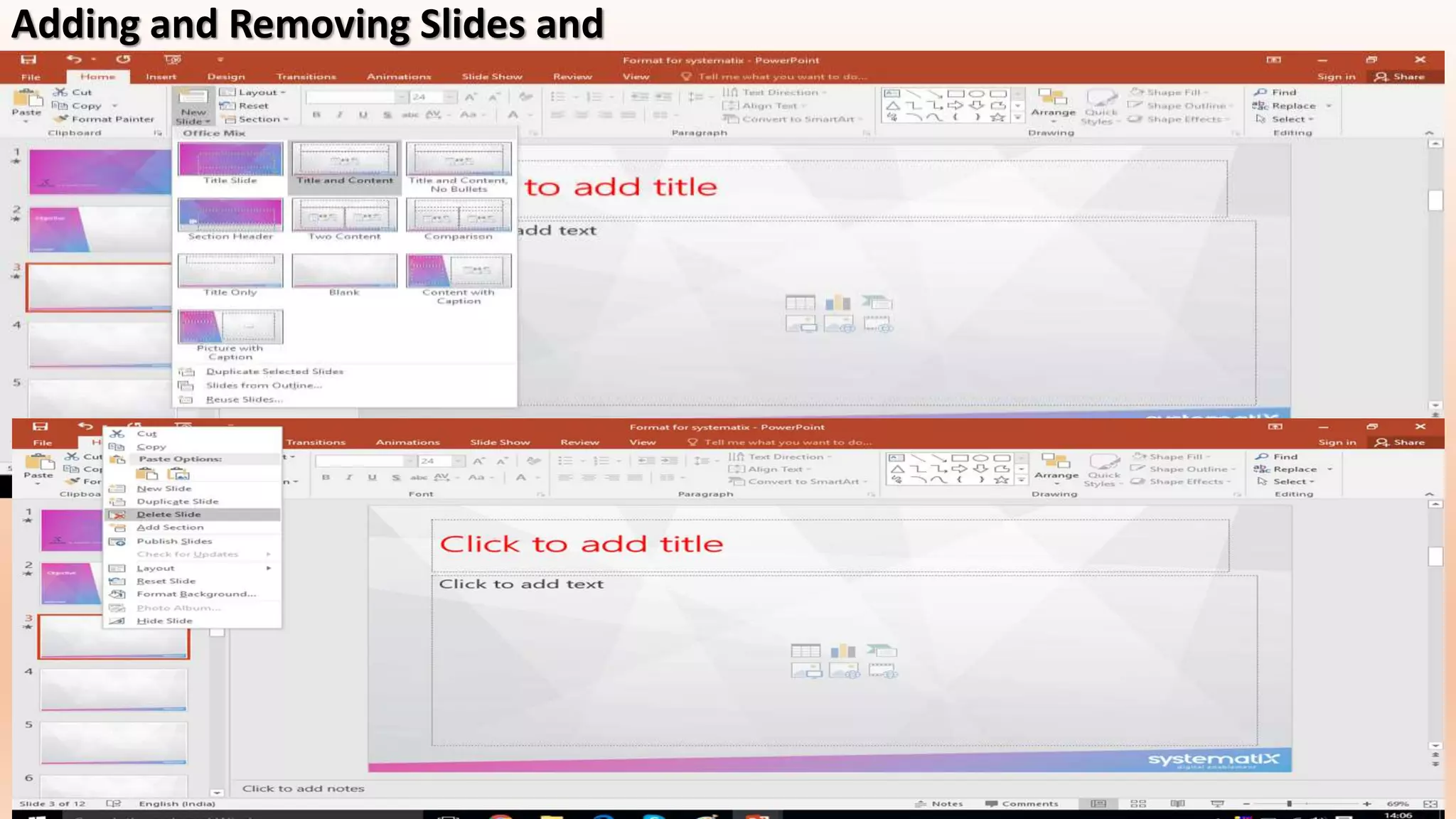Open Animations tab in lower window
Image resolution: width=1456 pixels, height=819 pixels.
(407, 441)
